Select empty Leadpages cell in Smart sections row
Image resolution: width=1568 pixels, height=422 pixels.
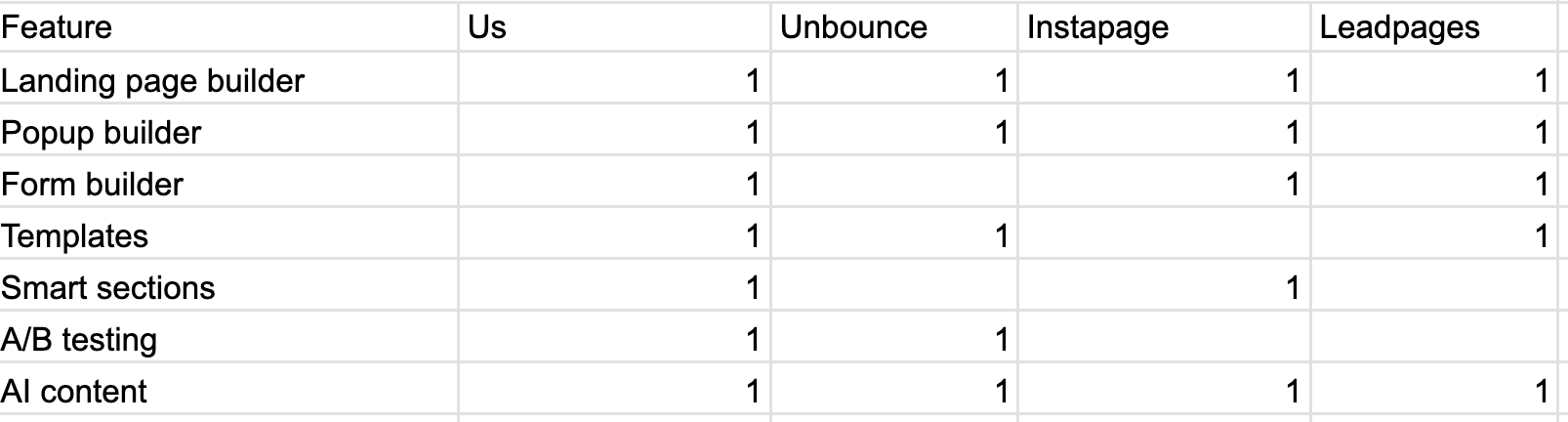tap(1431, 287)
